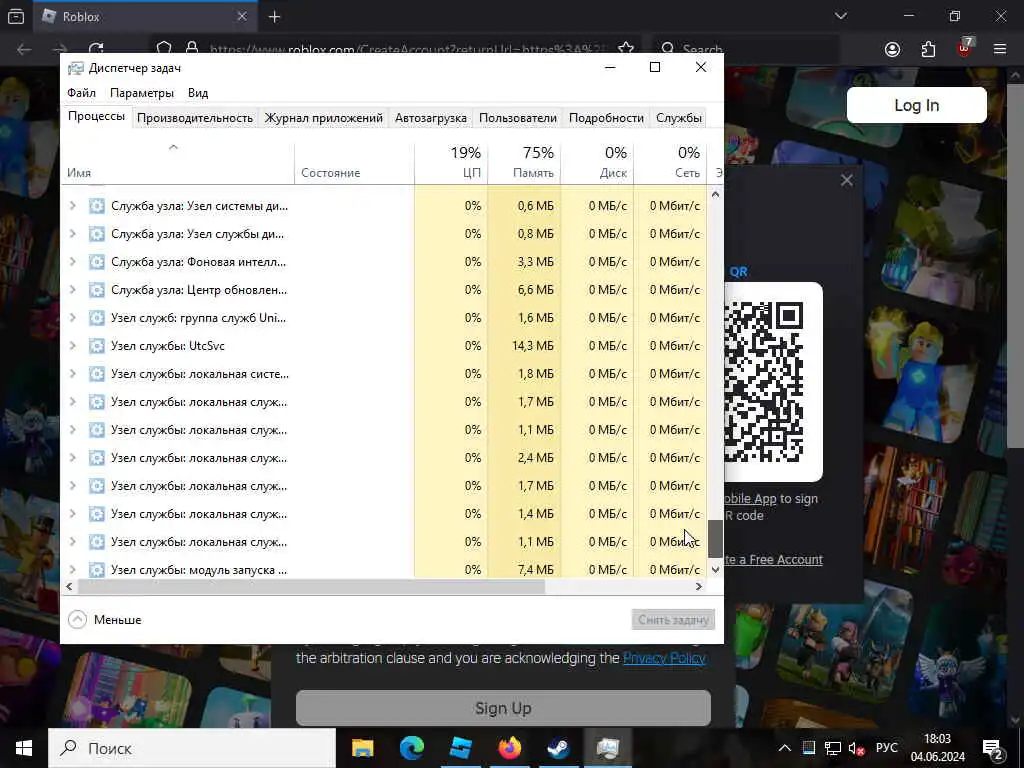This screenshot has height=768, width=1024.
Task: Sort by ЦП column header
Action: [451, 162]
